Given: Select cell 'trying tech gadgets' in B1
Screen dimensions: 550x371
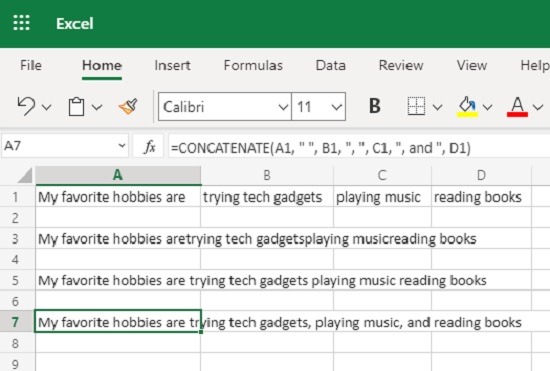Looking at the screenshot, I should click(267, 197).
